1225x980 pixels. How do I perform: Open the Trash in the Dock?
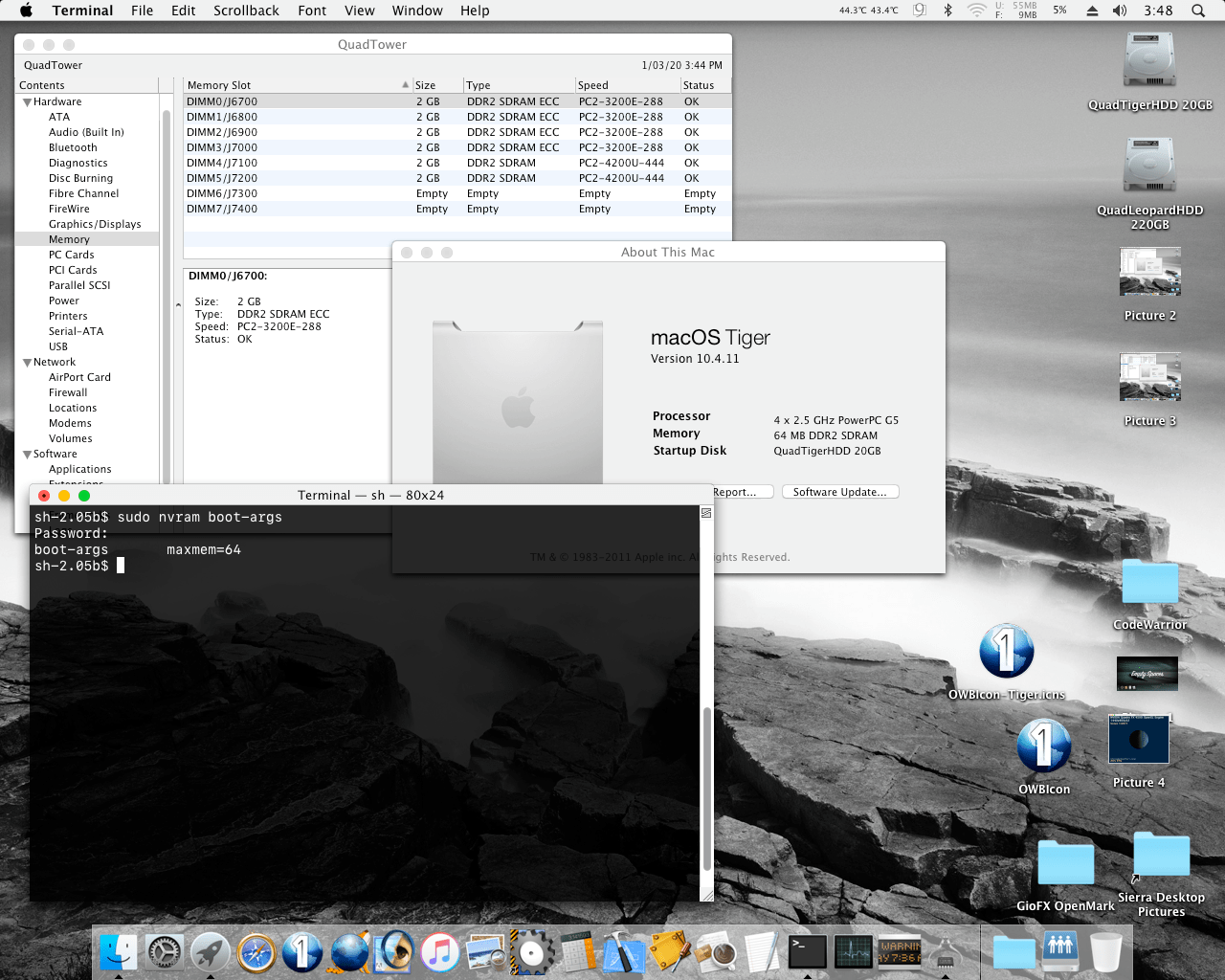[x=1106, y=952]
